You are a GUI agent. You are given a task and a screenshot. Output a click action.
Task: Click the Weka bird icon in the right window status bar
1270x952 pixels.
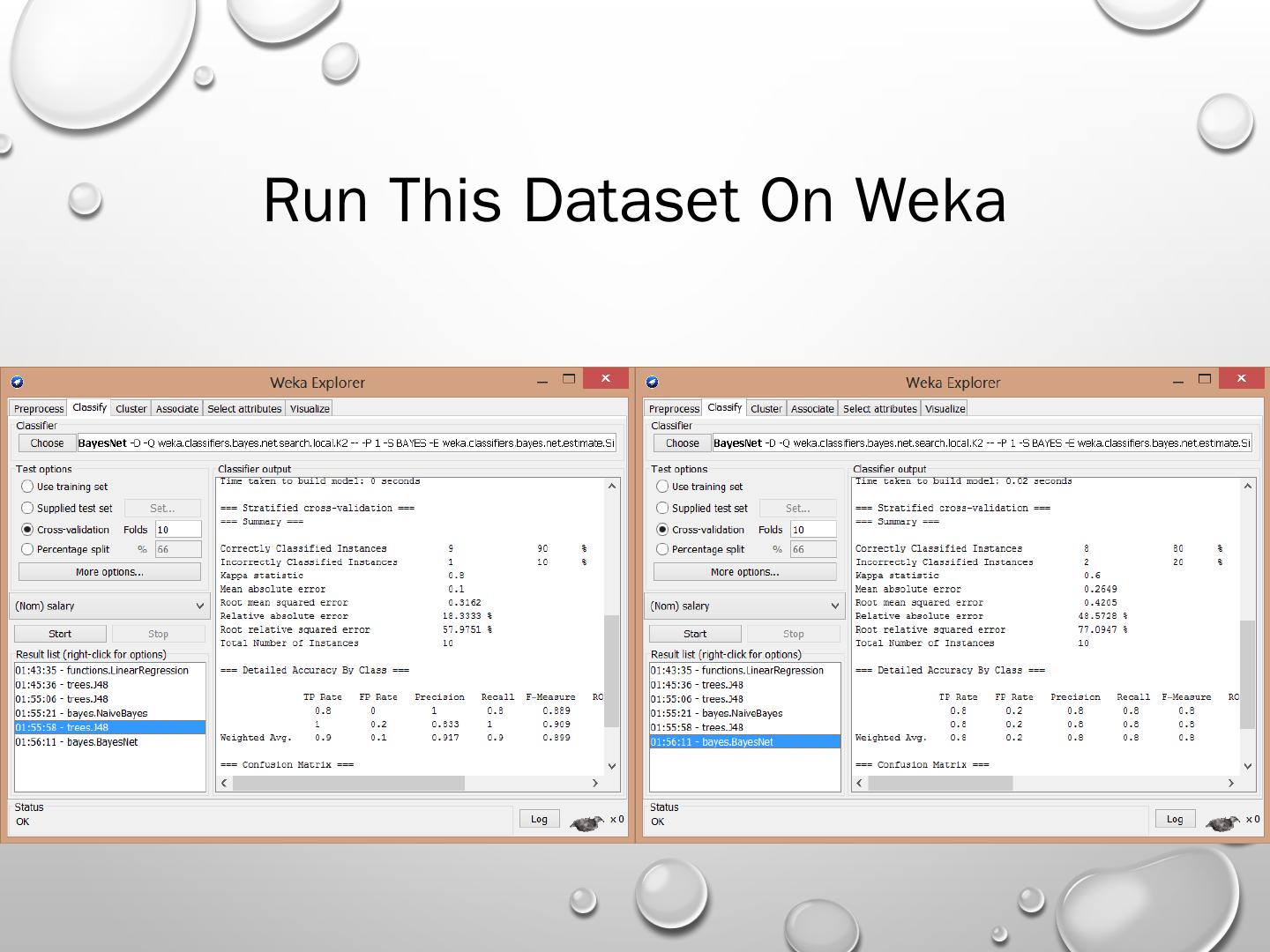point(1222,822)
